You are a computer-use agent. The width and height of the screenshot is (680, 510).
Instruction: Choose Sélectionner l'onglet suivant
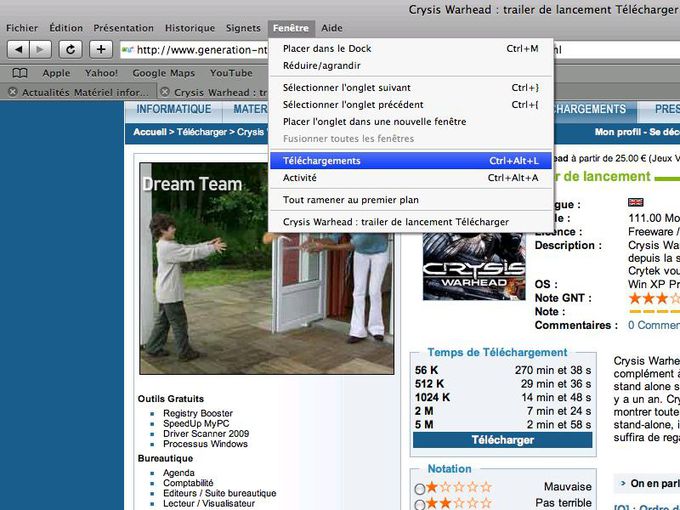coord(411,88)
